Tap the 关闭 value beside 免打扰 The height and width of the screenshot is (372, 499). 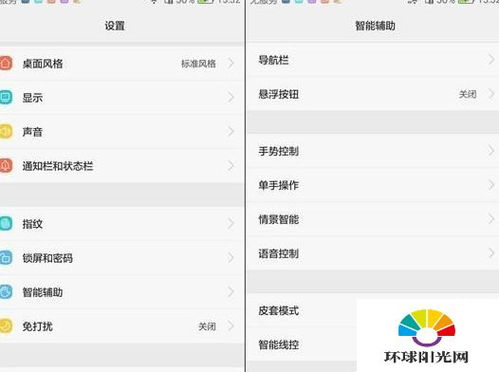(x=207, y=326)
